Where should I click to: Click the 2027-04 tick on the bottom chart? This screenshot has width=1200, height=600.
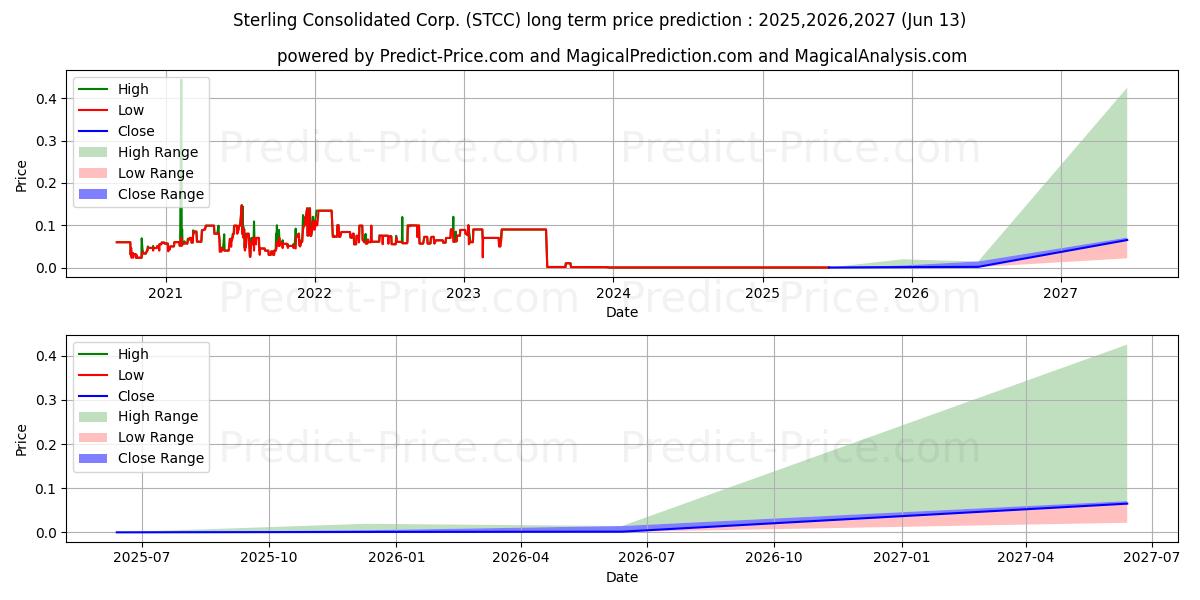pos(1027,558)
